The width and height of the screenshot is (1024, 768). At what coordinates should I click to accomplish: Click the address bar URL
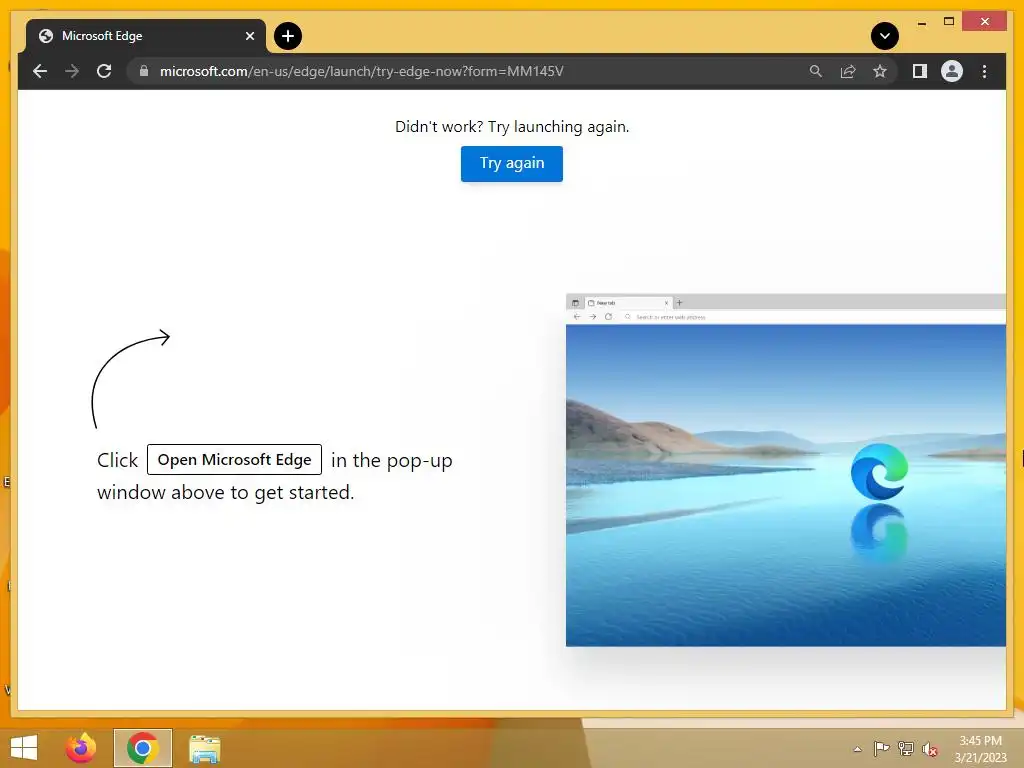point(362,71)
